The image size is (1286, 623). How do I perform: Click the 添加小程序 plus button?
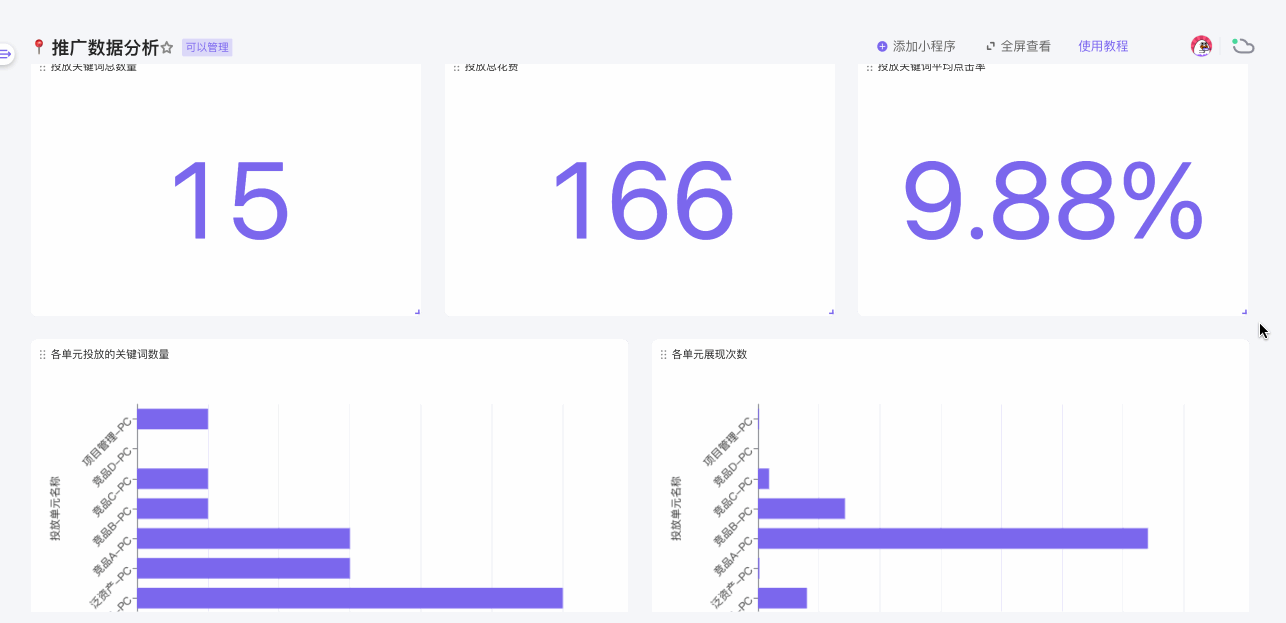882,46
